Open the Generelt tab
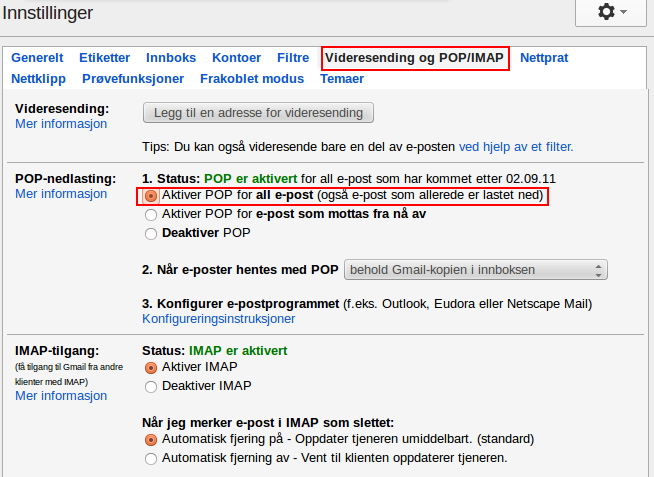The height and width of the screenshot is (477, 654). [37, 58]
